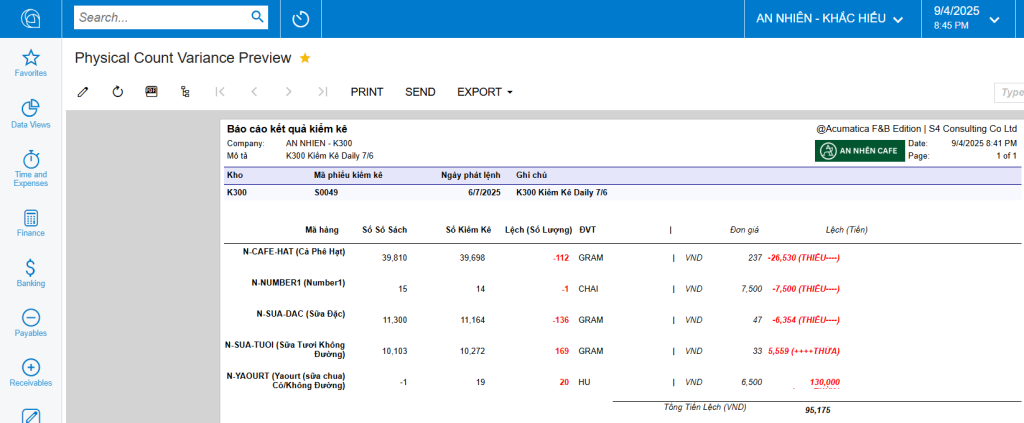The width and height of the screenshot is (1024, 423).
Task: Click the report heading Báo cáo kết quả kiểm kê
Action: [287, 129]
